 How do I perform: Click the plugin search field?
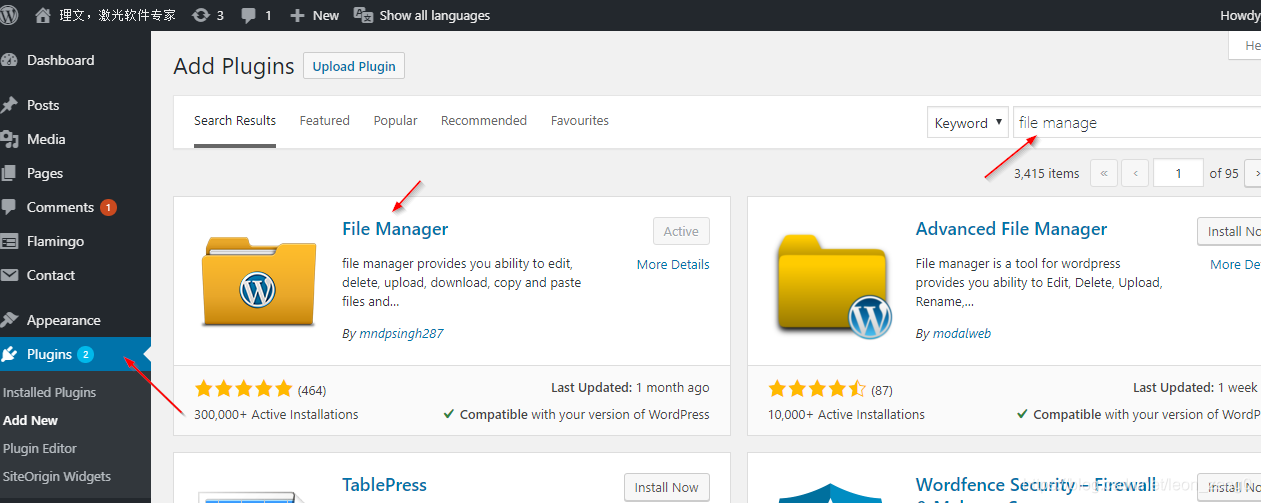coord(1137,123)
